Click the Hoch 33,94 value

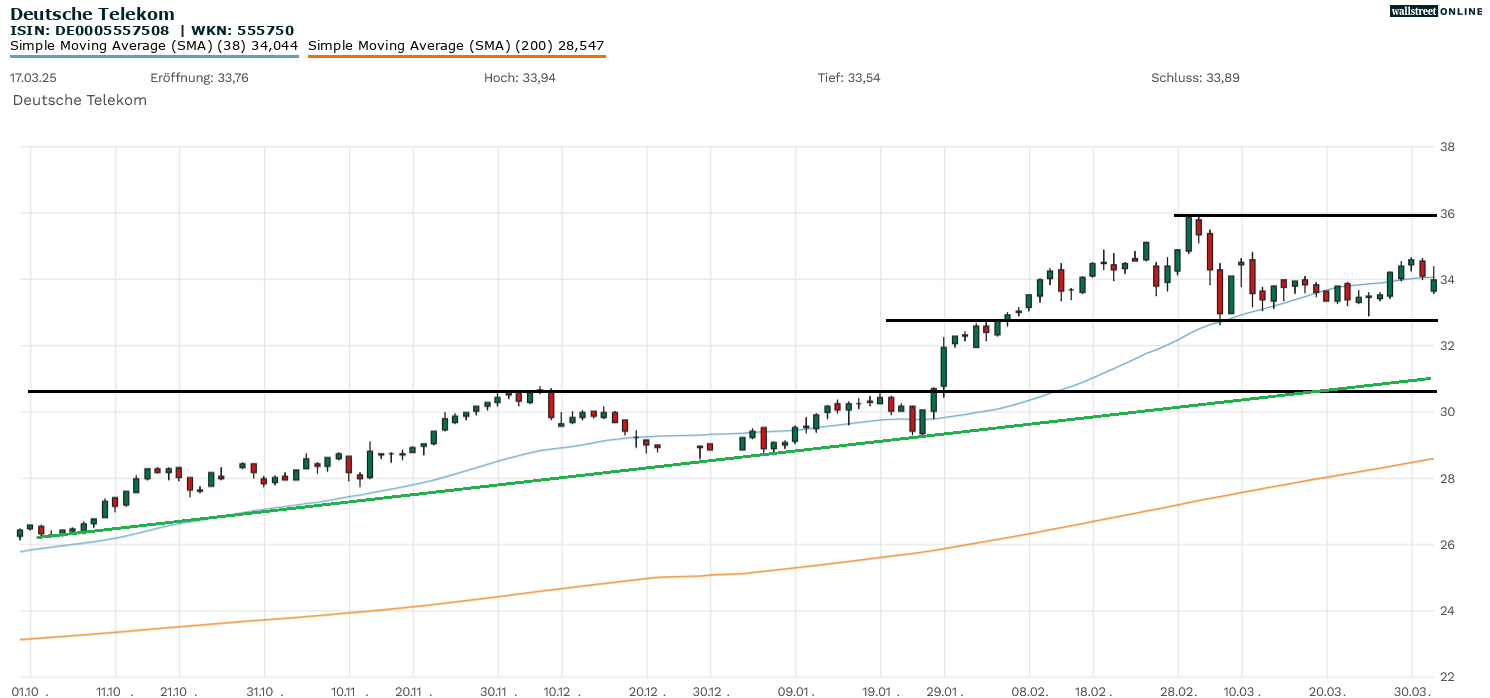519,78
